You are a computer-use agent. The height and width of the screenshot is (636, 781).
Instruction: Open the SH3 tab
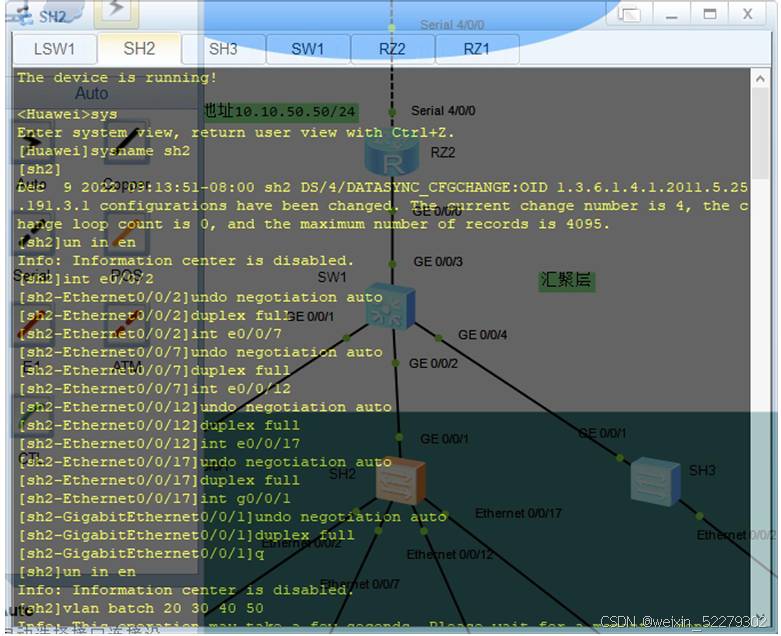click(x=223, y=49)
